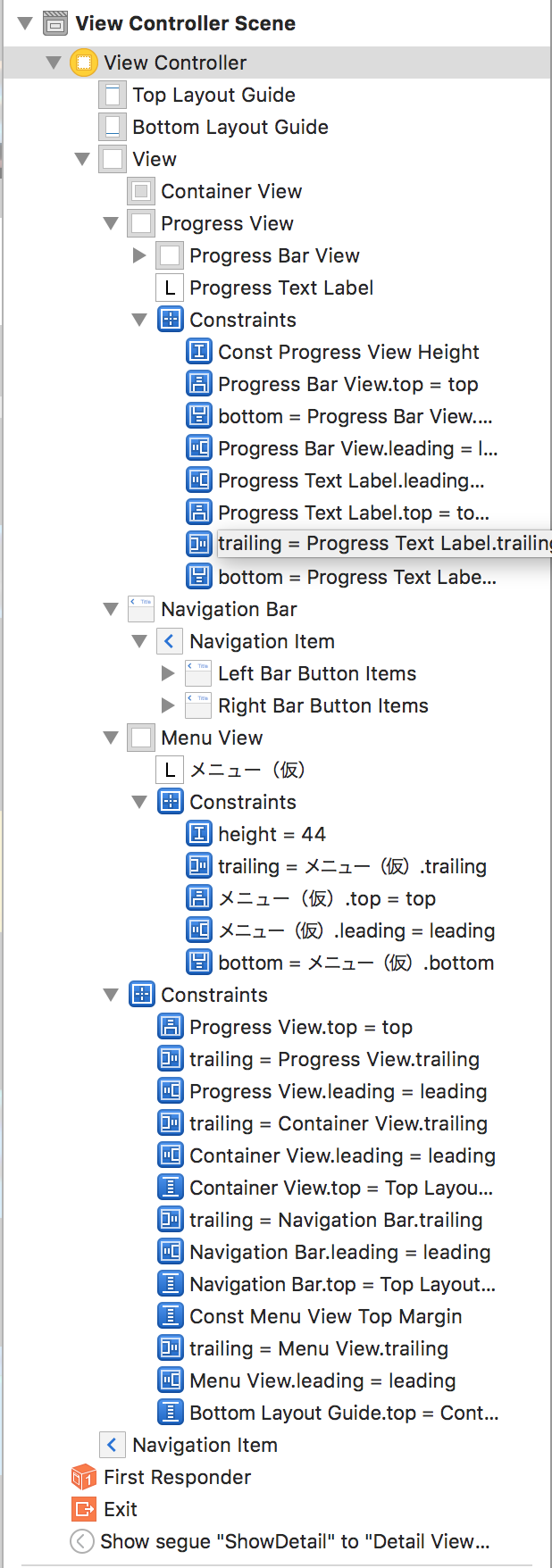Screen dimensions: 552x1568
Task: Click the Top Layout Guide icon
Action: [x=112, y=95]
